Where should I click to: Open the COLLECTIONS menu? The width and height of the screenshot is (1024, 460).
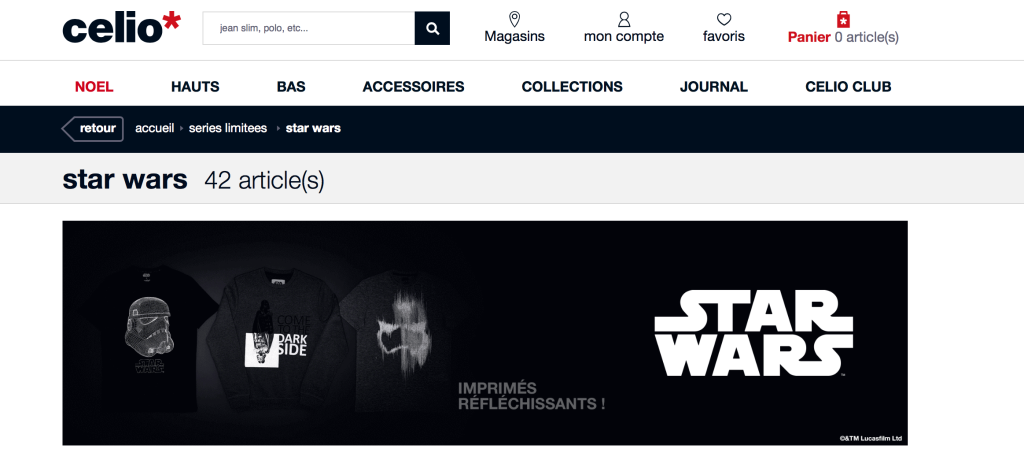(x=572, y=87)
